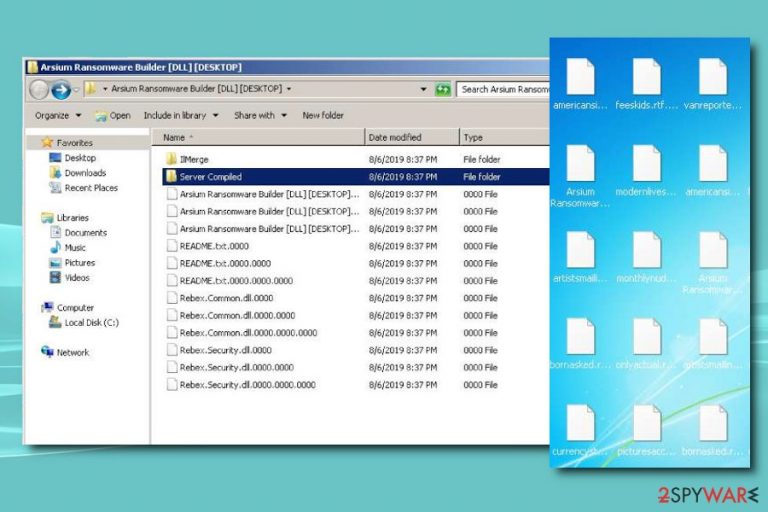
Task: Click the New folder button
Action: pyautogui.click(x=323, y=116)
